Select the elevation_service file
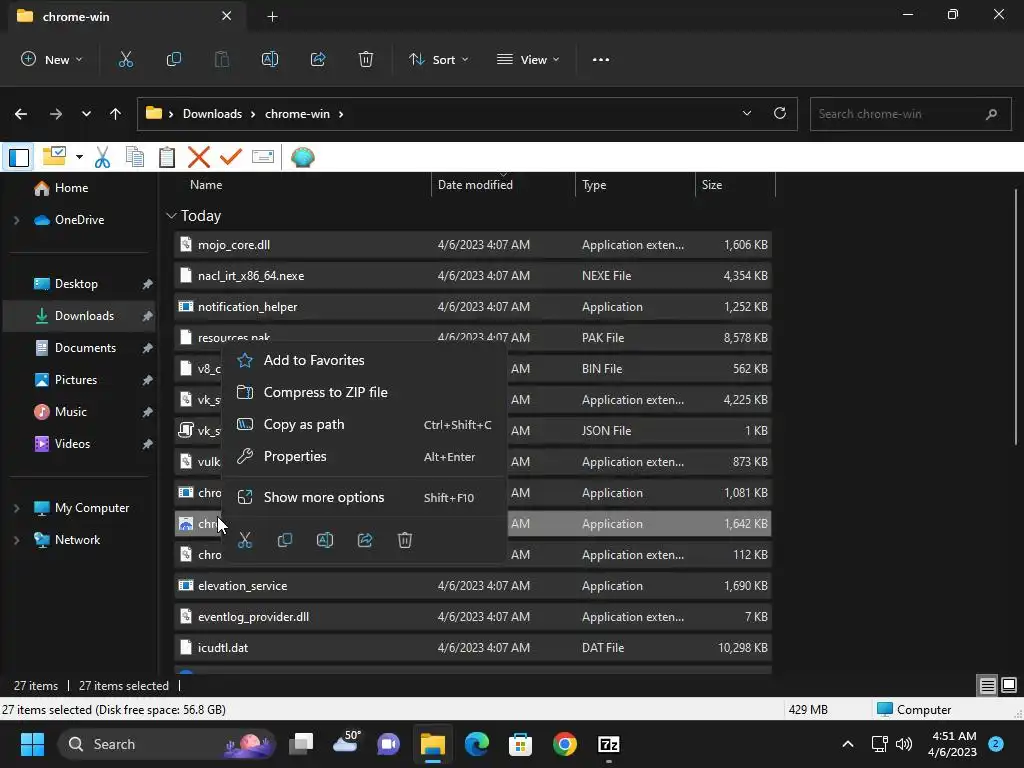Screen dimensions: 1024x768 [472, 586]
